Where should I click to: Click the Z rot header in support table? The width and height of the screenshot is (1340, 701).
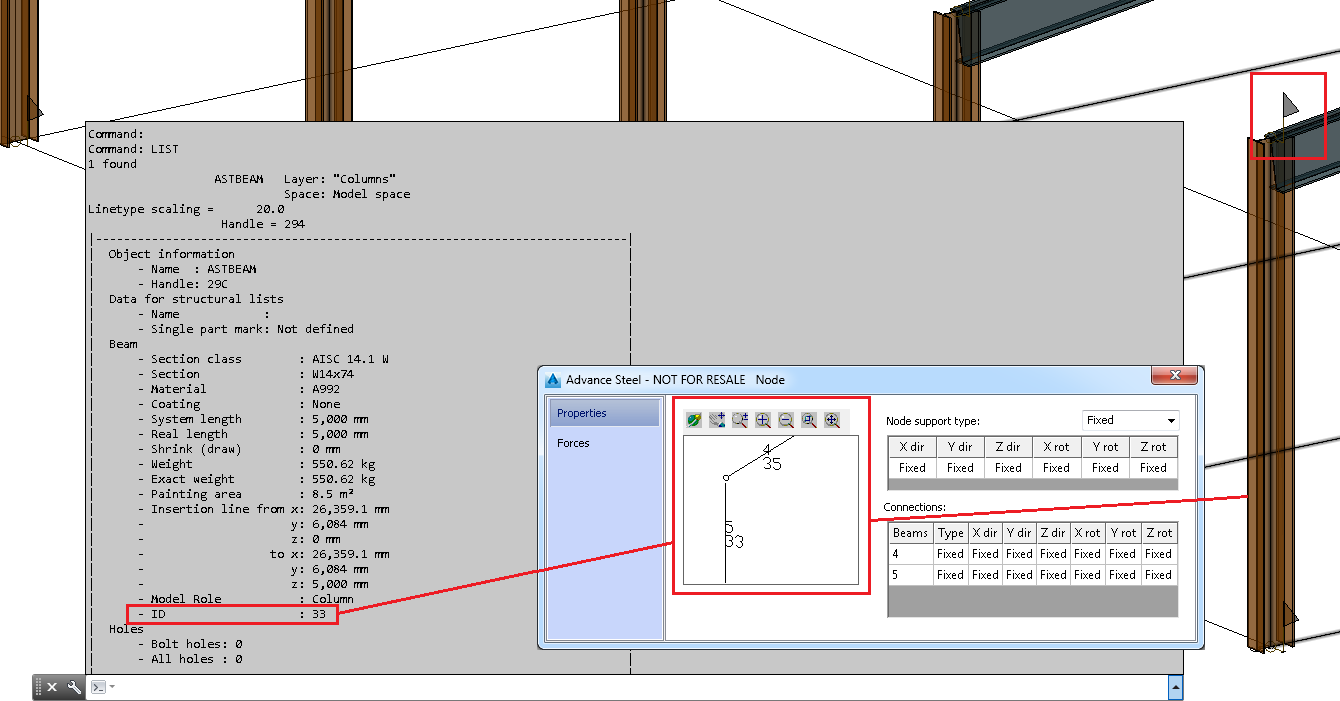[1153, 447]
